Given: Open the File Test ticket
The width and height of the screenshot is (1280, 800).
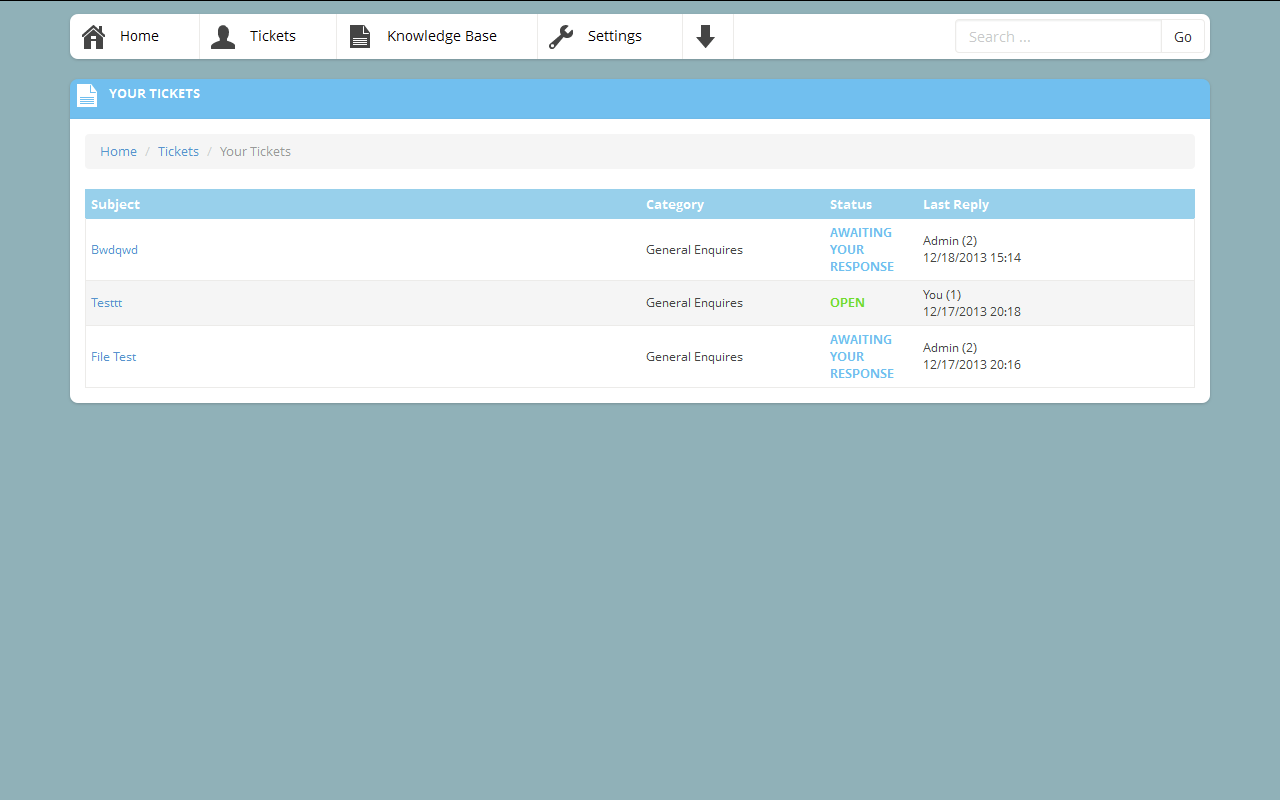Looking at the screenshot, I should (x=113, y=356).
